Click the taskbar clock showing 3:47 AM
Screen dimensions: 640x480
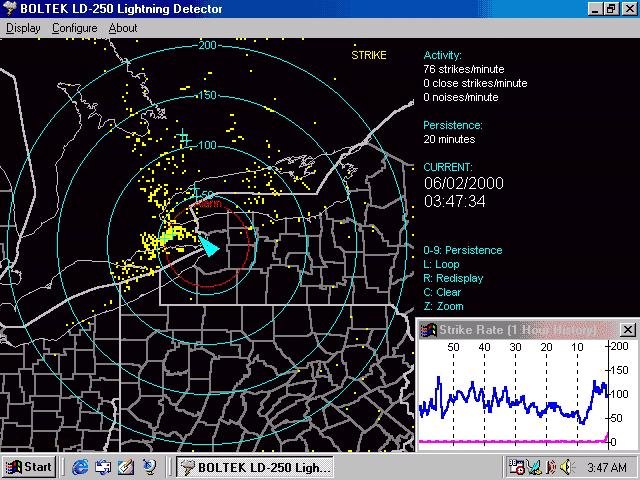tap(606, 467)
